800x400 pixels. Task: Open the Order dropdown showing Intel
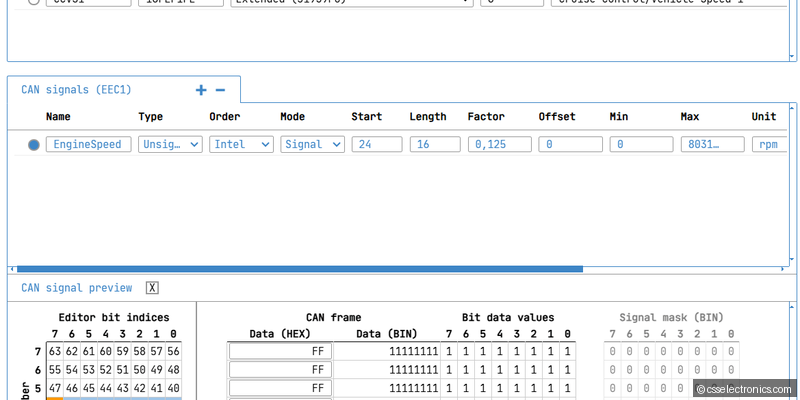pyautogui.click(x=241, y=144)
